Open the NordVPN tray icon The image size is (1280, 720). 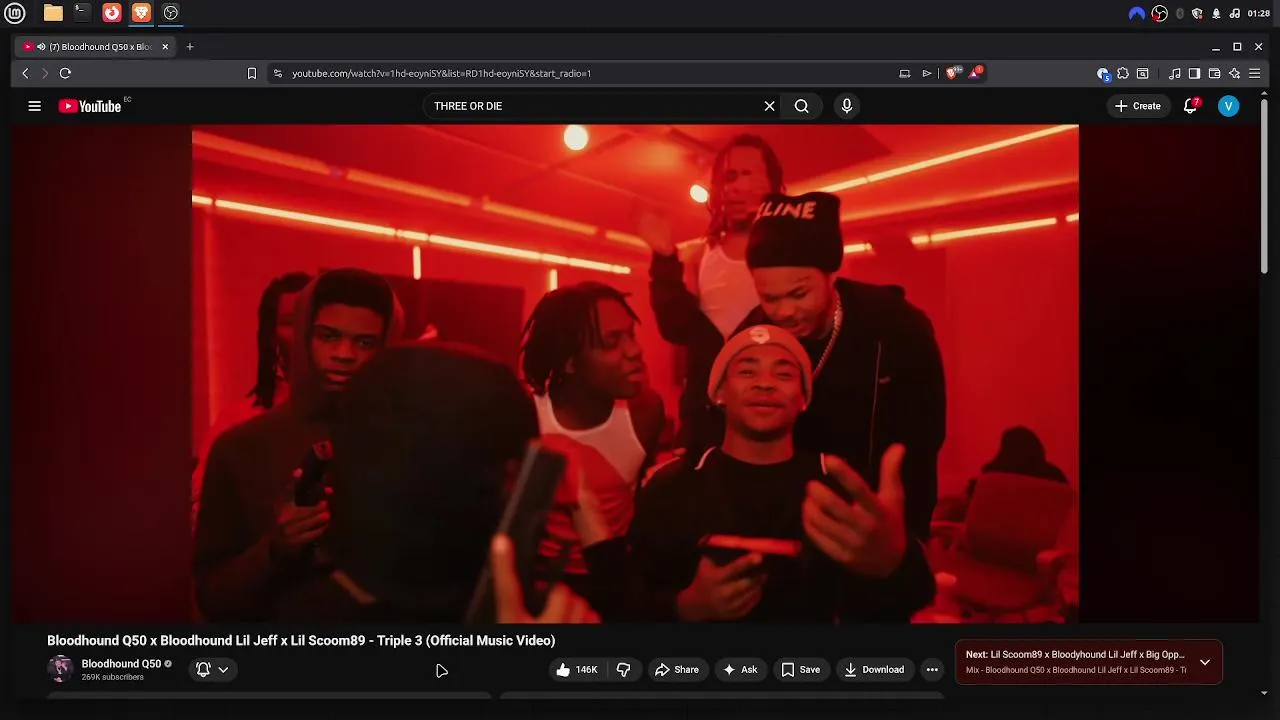(x=1136, y=13)
